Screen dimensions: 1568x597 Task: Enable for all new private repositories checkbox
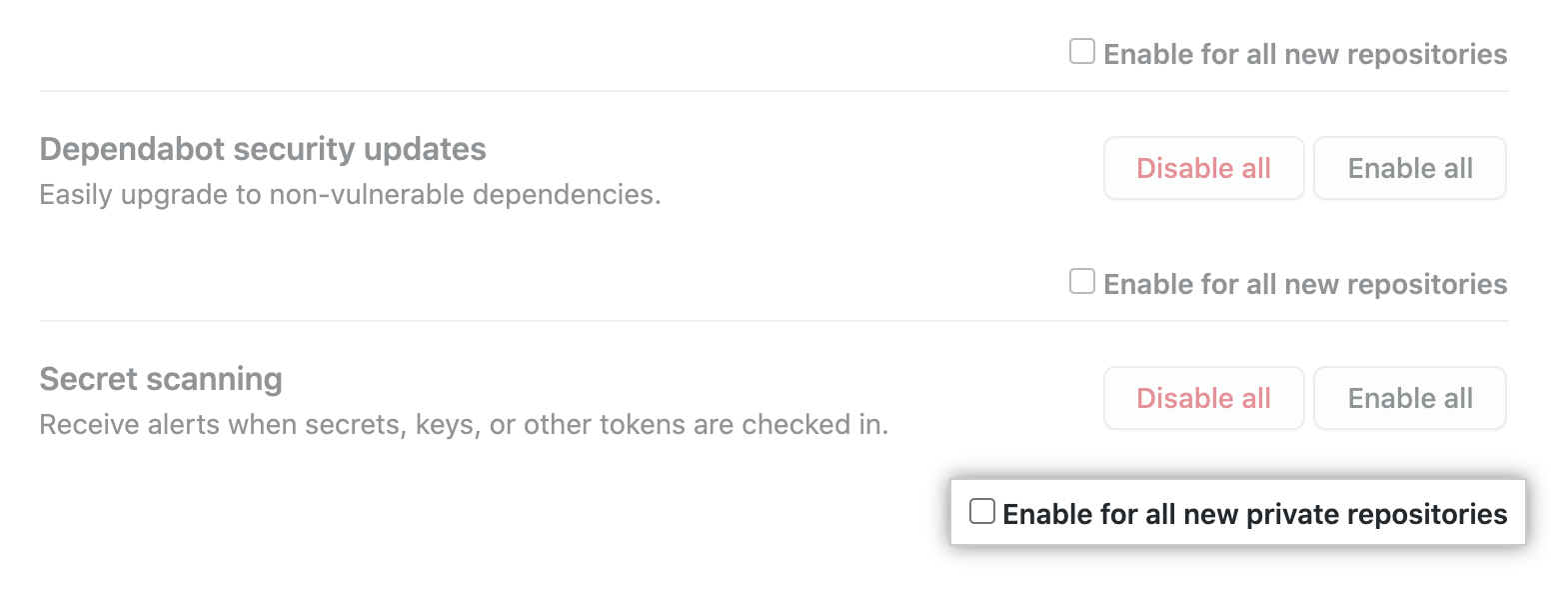click(x=982, y=511)
